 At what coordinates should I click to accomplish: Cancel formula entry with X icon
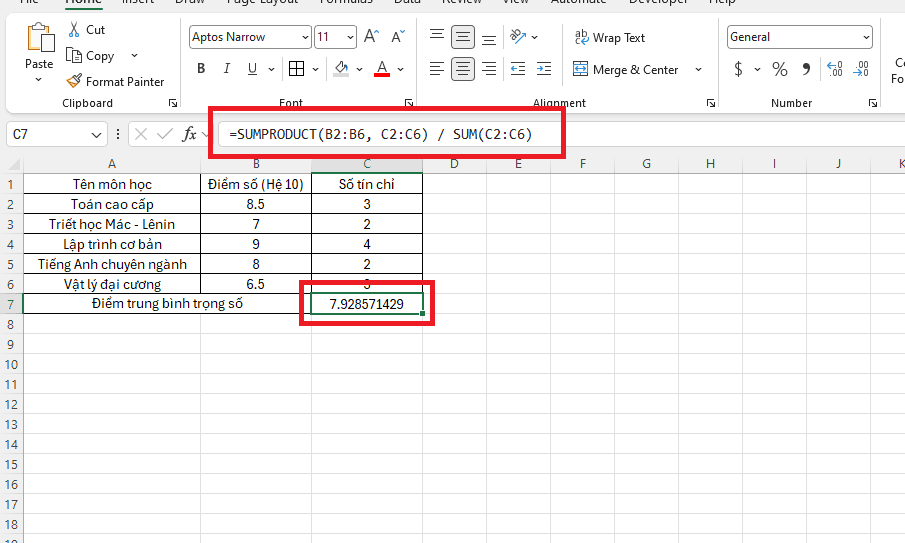[141, 134]
